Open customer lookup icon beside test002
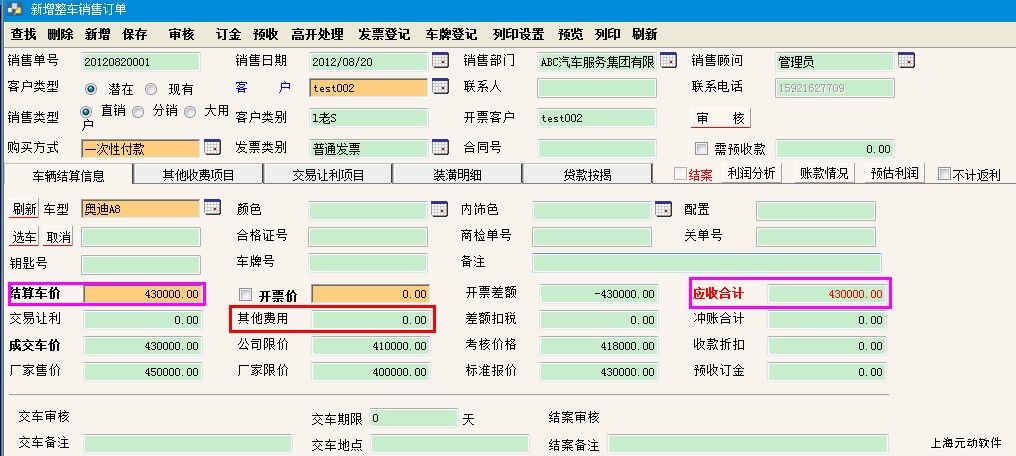Screen dimensions: 1016x456 (440, 88)
